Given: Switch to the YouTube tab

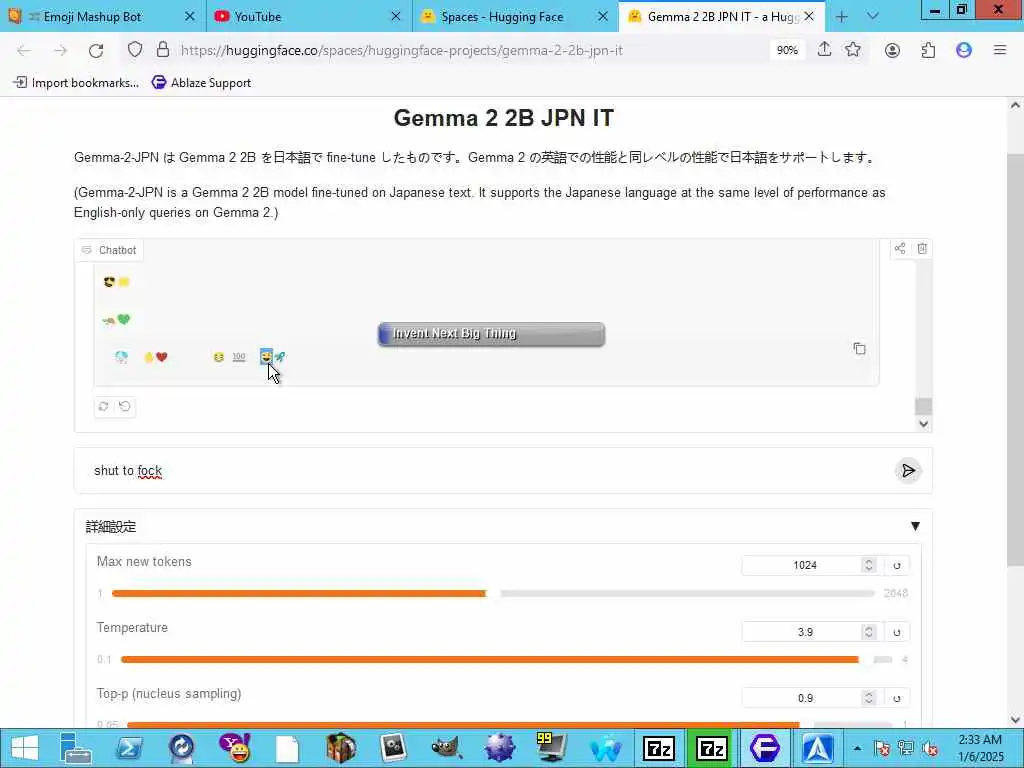Looking at the screenshot, I should pos(309,16).
